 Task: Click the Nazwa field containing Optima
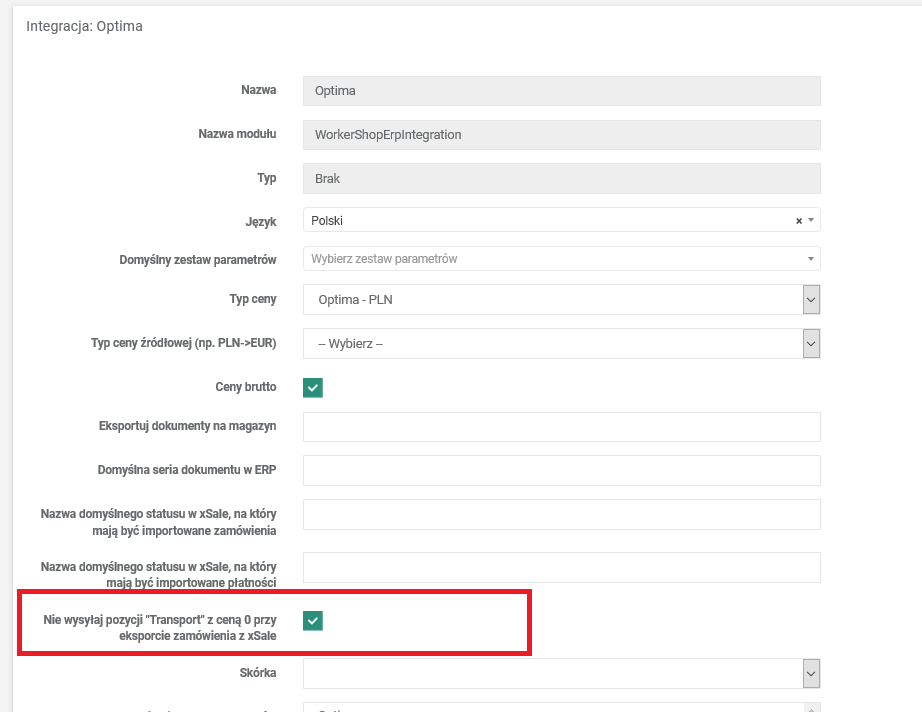click(561, 91)
